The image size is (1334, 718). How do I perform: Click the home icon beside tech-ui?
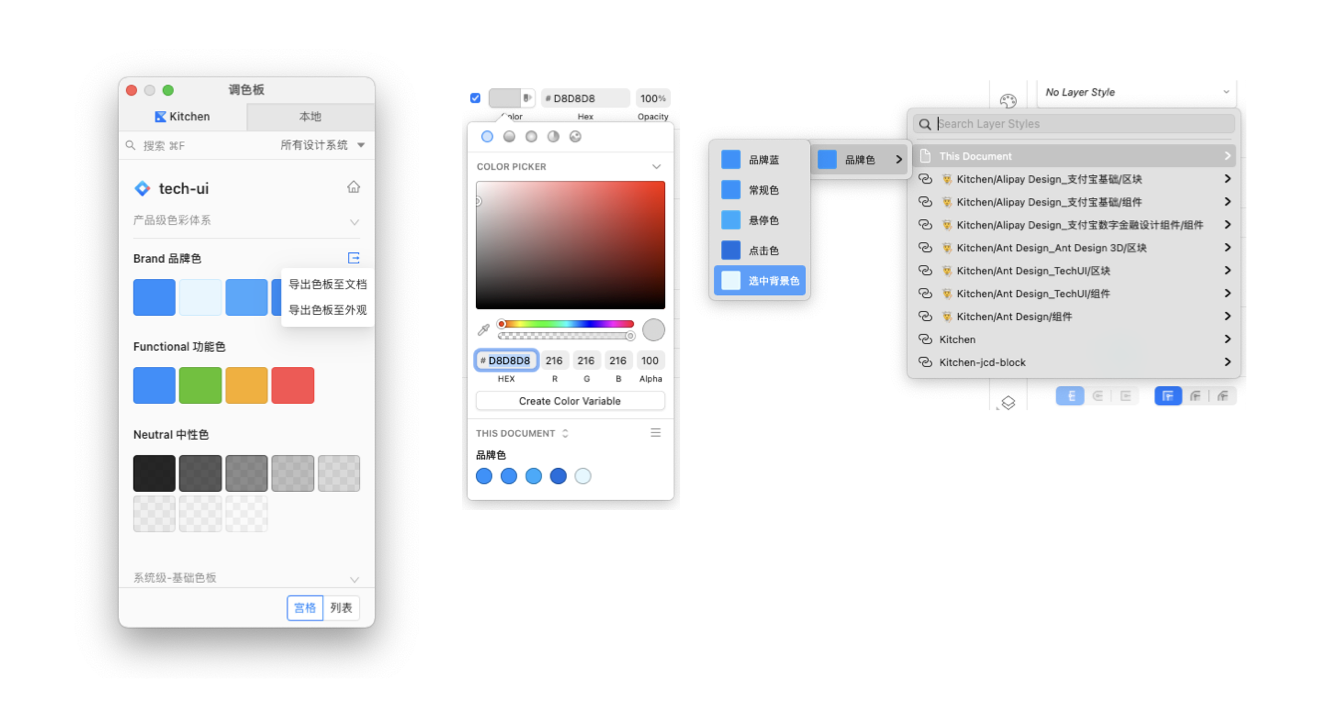click(353, 187)
